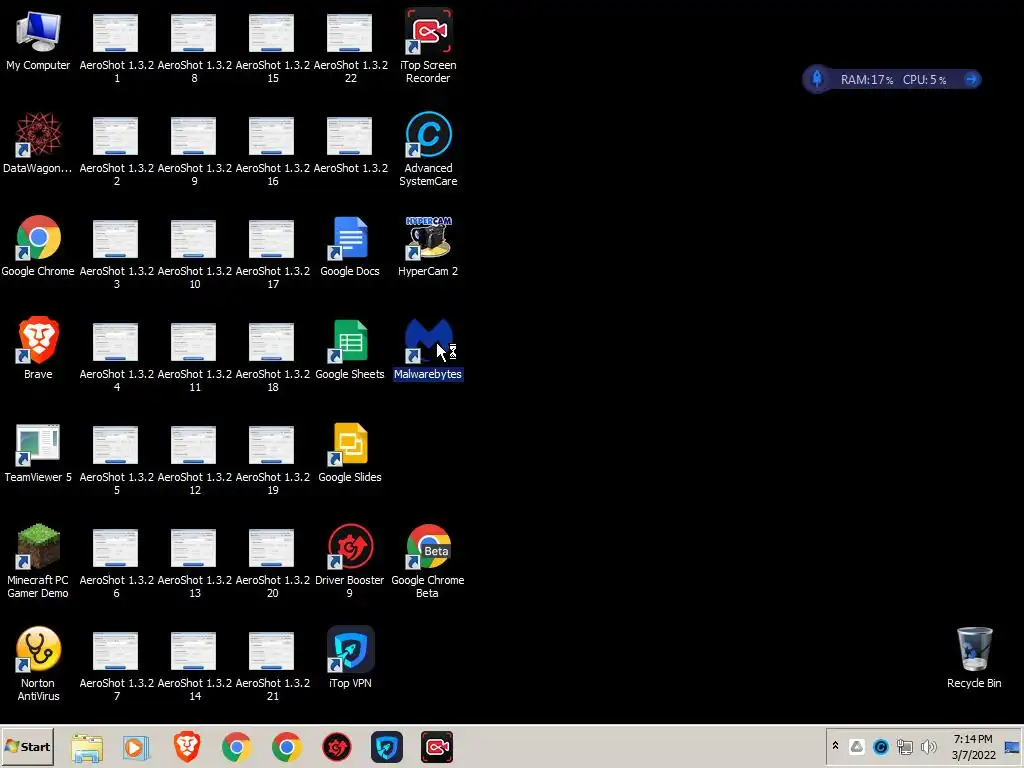The image size is (1024, 768).
Task: Select the AeroShot 1.3.2 16 file thumbnail
Action: coord(272,136)
